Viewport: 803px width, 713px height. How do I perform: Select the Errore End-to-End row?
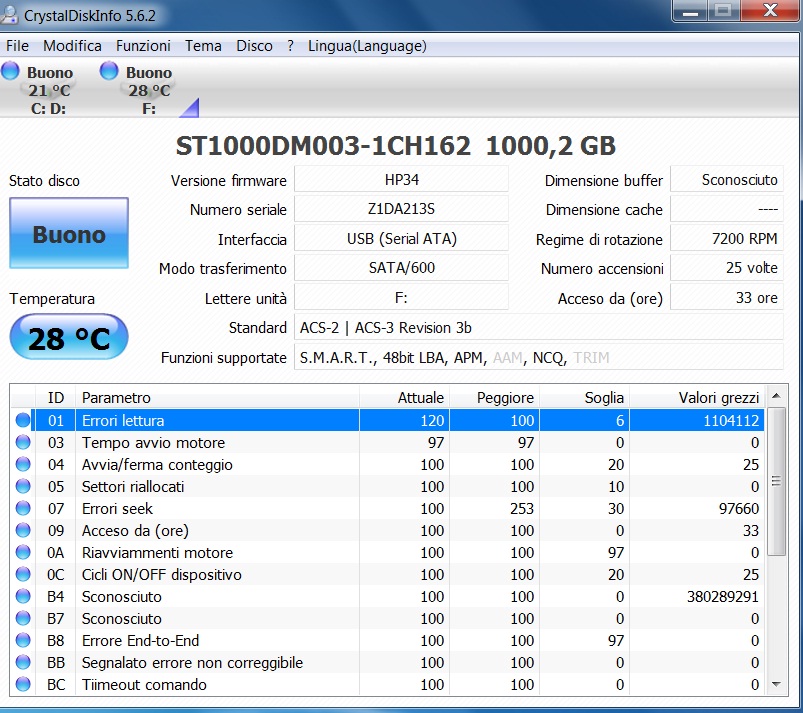click(388, 641)
